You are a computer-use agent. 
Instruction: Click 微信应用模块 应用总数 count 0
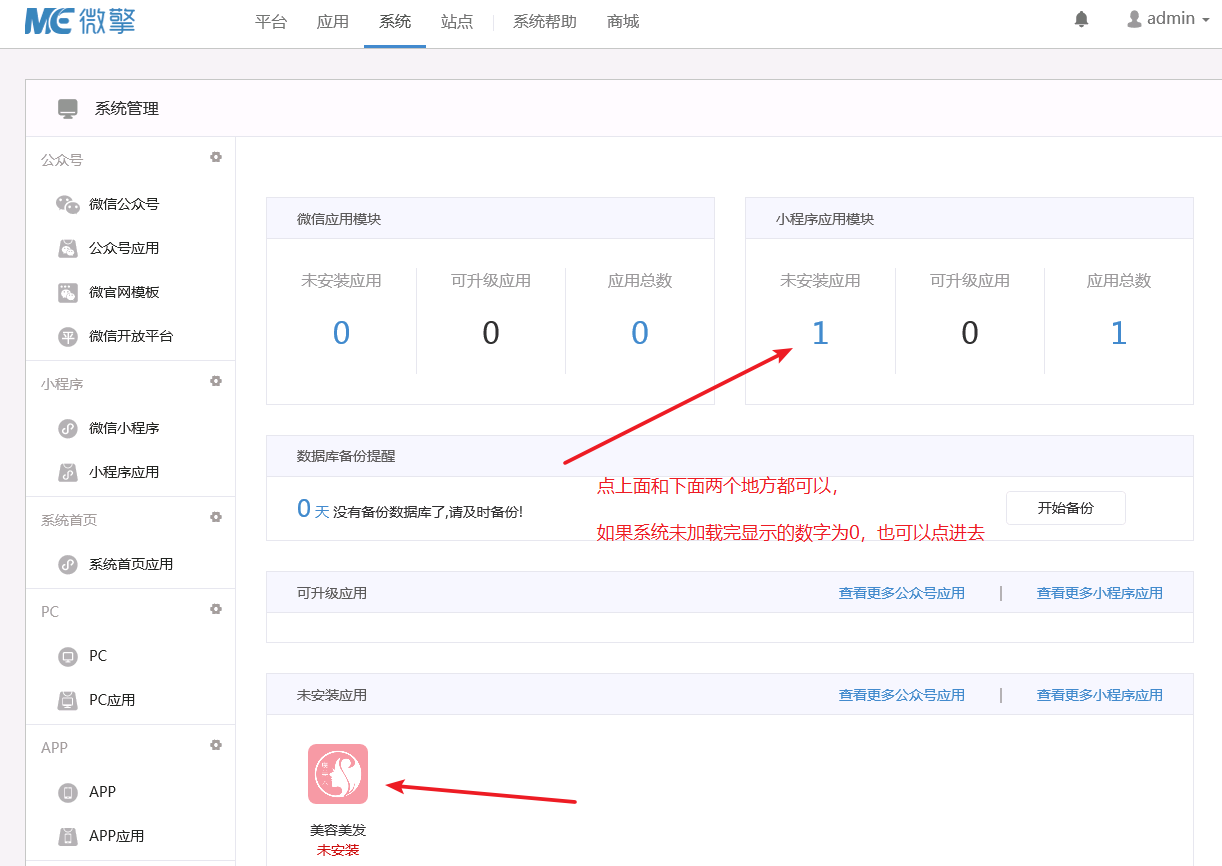coord(640,333)
